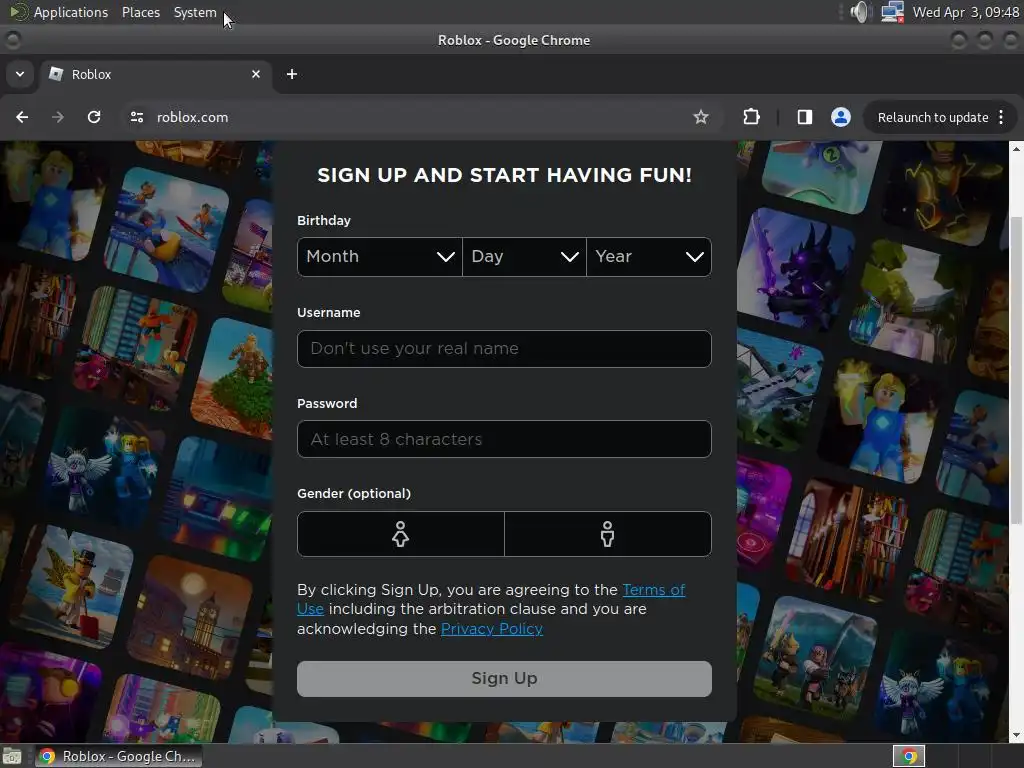Open the Terms of Use link

tap(653, 590)
